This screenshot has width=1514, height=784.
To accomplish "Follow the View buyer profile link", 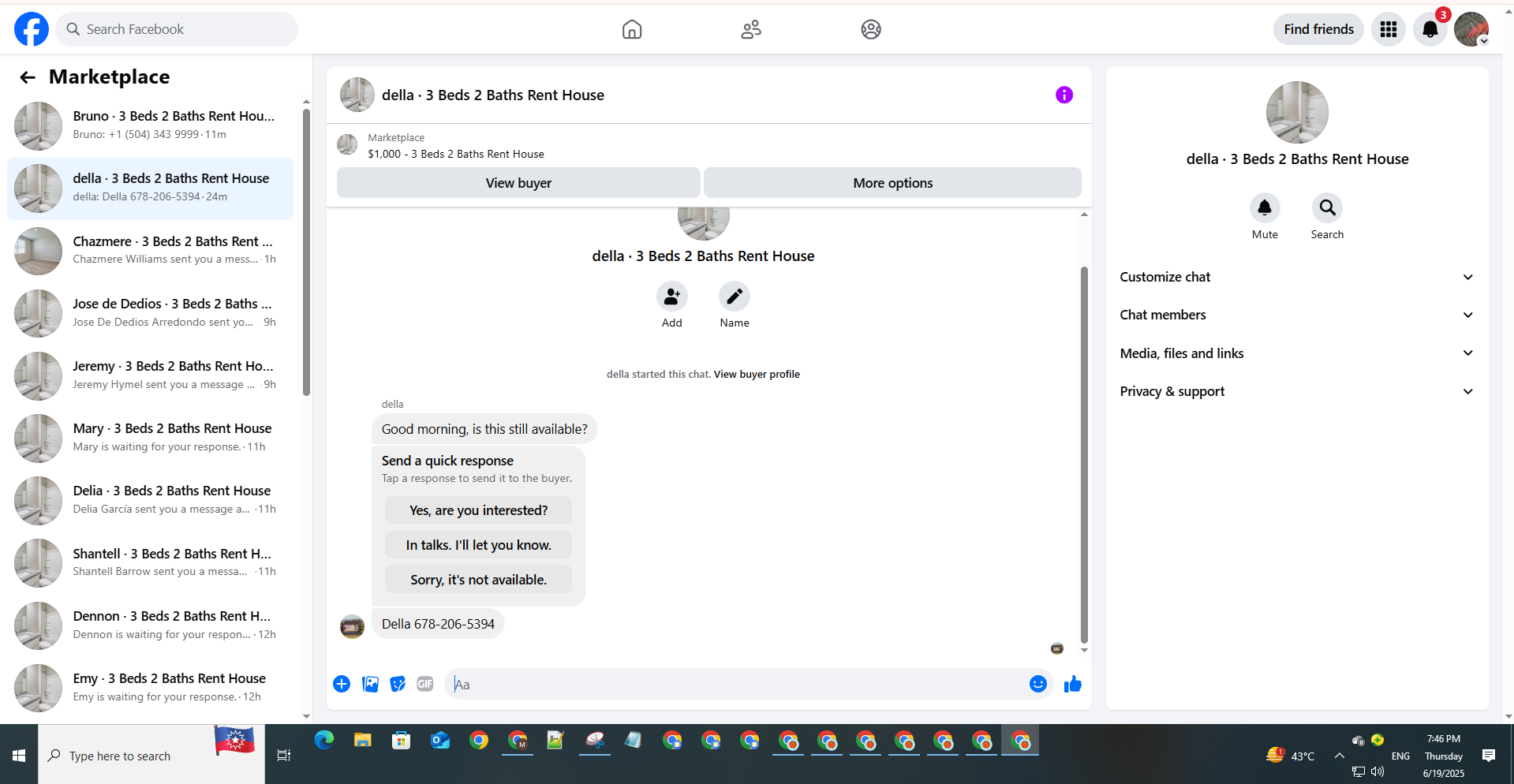I will tap(757, 375).
